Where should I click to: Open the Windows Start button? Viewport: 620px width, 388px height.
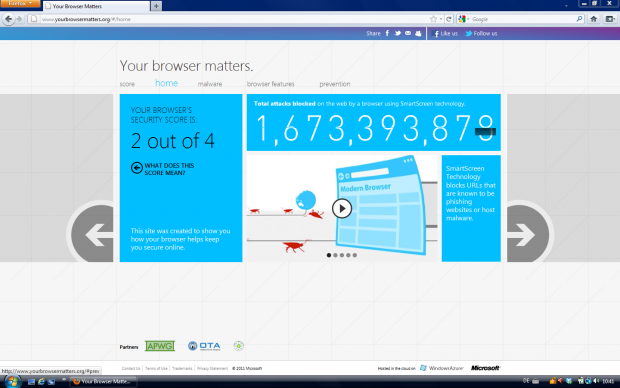(12, 382)
